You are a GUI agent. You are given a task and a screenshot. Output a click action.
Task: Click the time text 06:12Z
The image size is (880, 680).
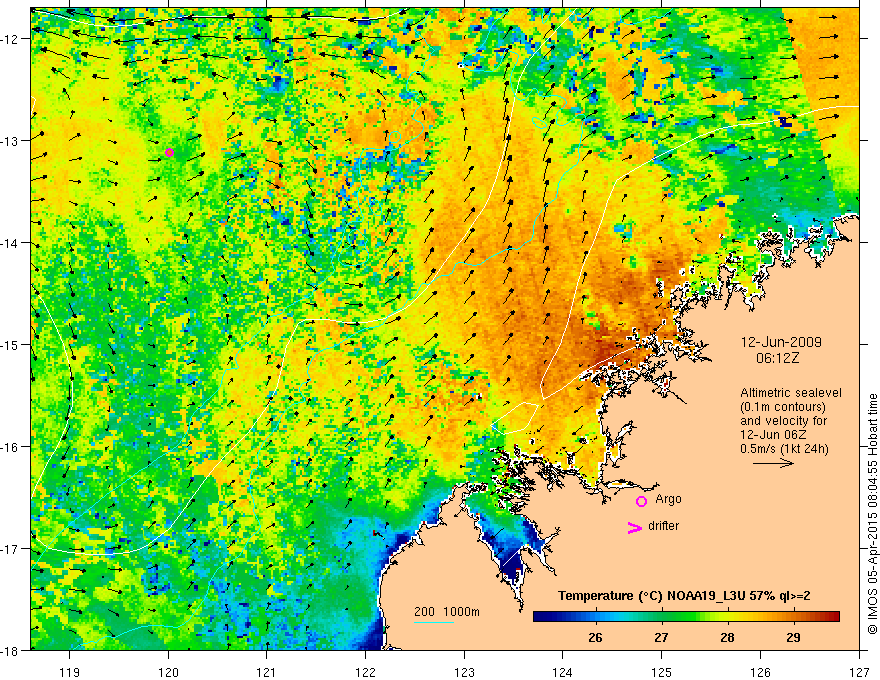click(777, 358)
